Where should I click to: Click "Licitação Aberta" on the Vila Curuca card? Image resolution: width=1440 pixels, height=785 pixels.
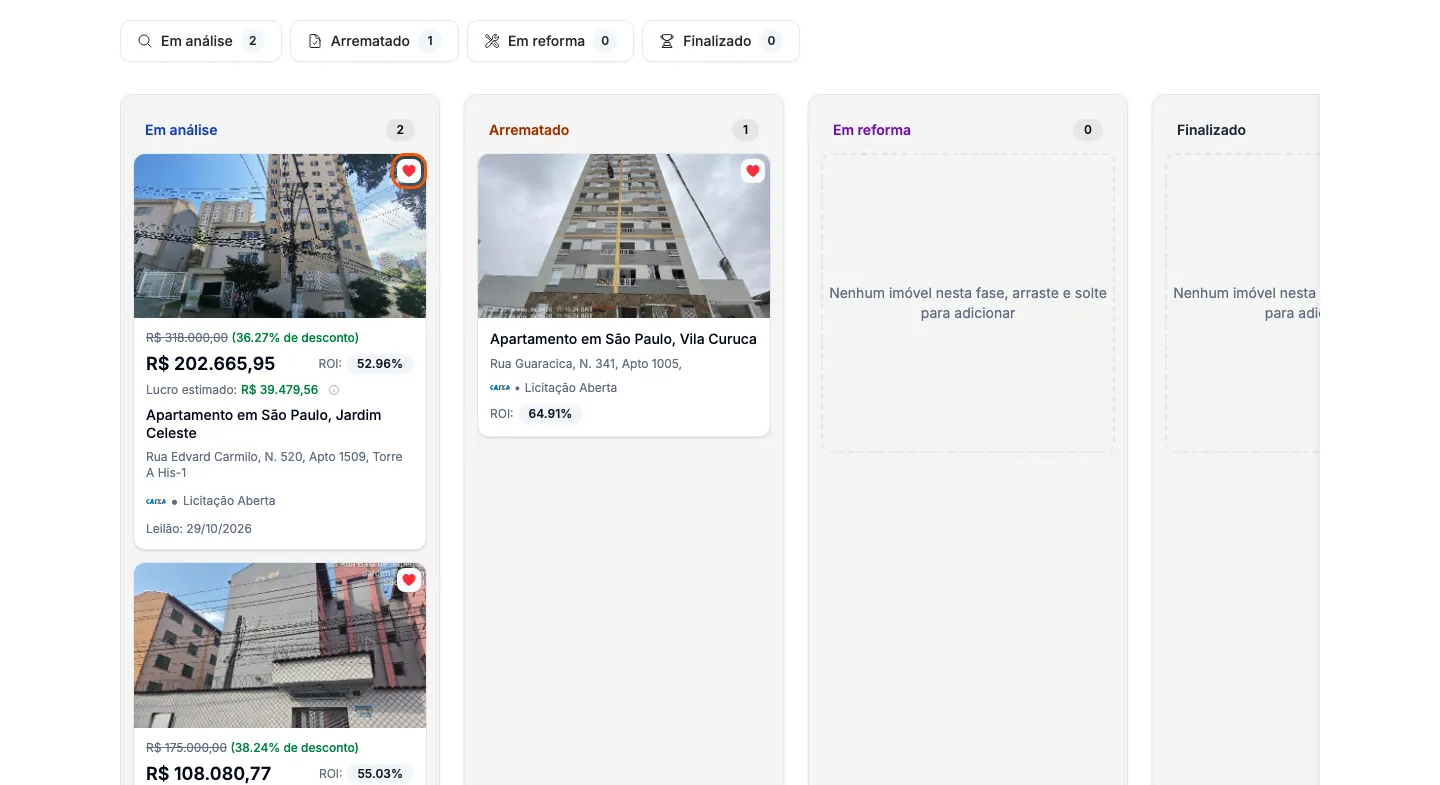coord(571,388)
